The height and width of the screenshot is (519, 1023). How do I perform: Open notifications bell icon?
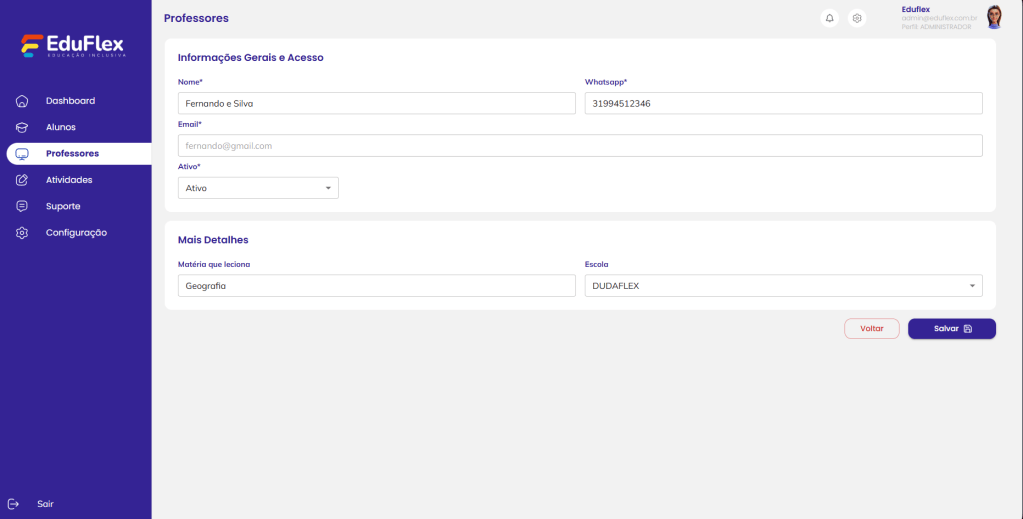(x=829, y=18)
